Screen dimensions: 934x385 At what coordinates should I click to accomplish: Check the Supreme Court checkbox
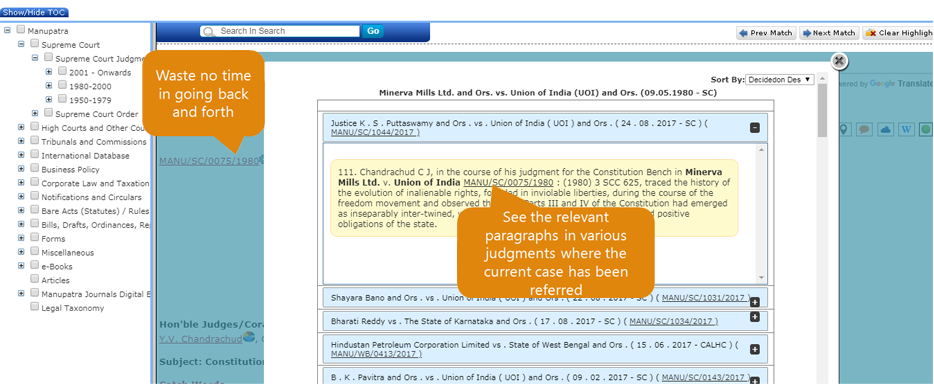tap(35, 44)
